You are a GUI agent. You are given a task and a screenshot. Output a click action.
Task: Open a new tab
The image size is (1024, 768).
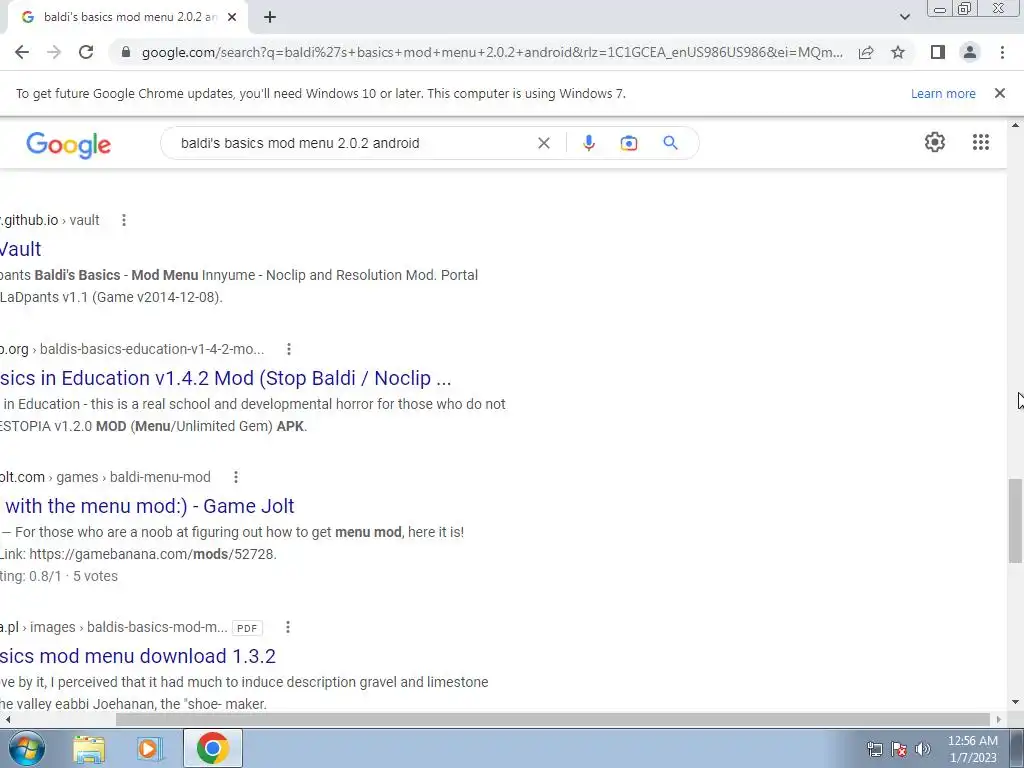[270, 18]
